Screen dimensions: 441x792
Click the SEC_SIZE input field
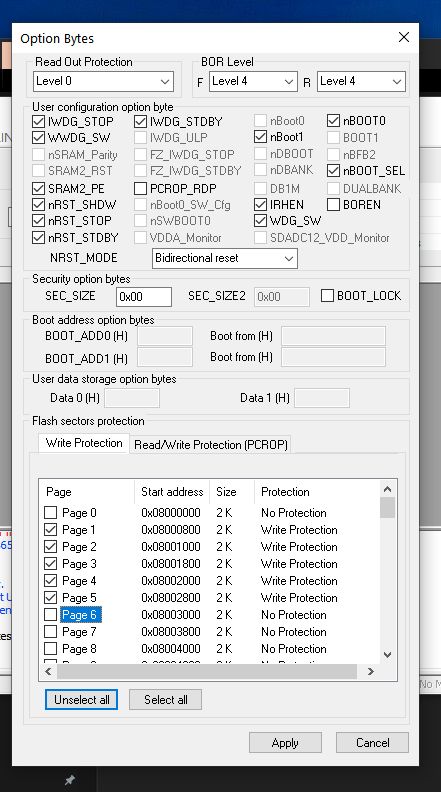144,296
